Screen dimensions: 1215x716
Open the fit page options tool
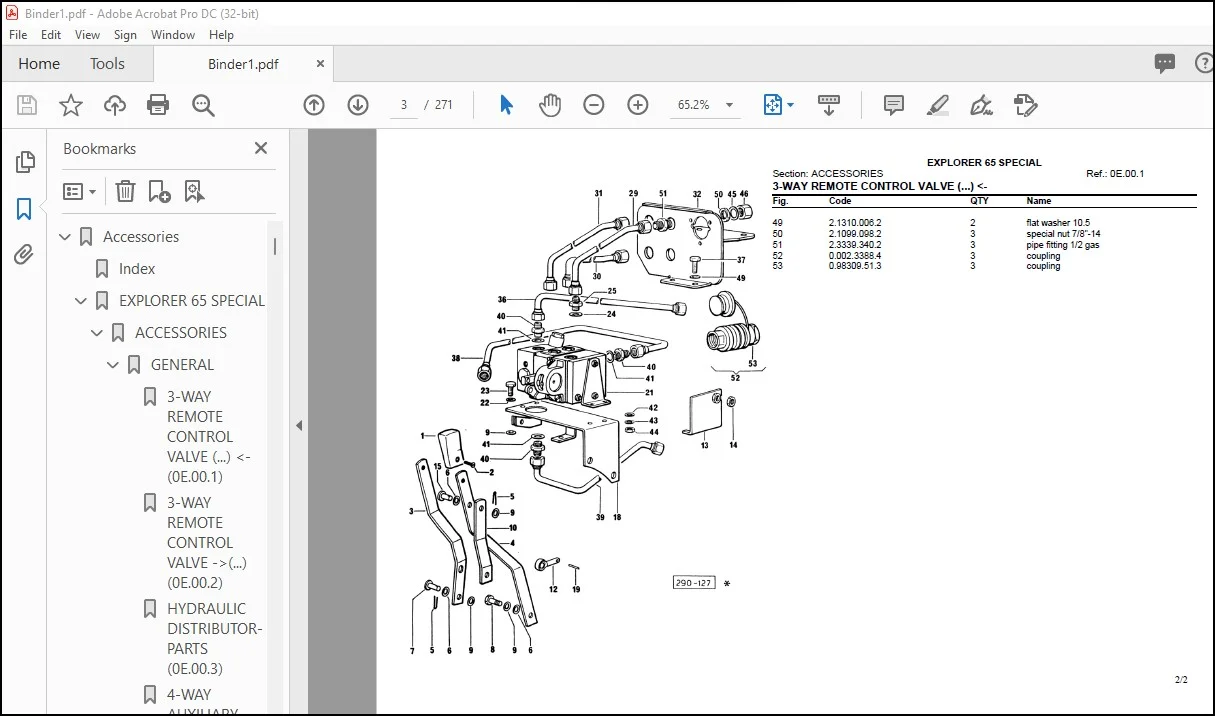[778, 105]
